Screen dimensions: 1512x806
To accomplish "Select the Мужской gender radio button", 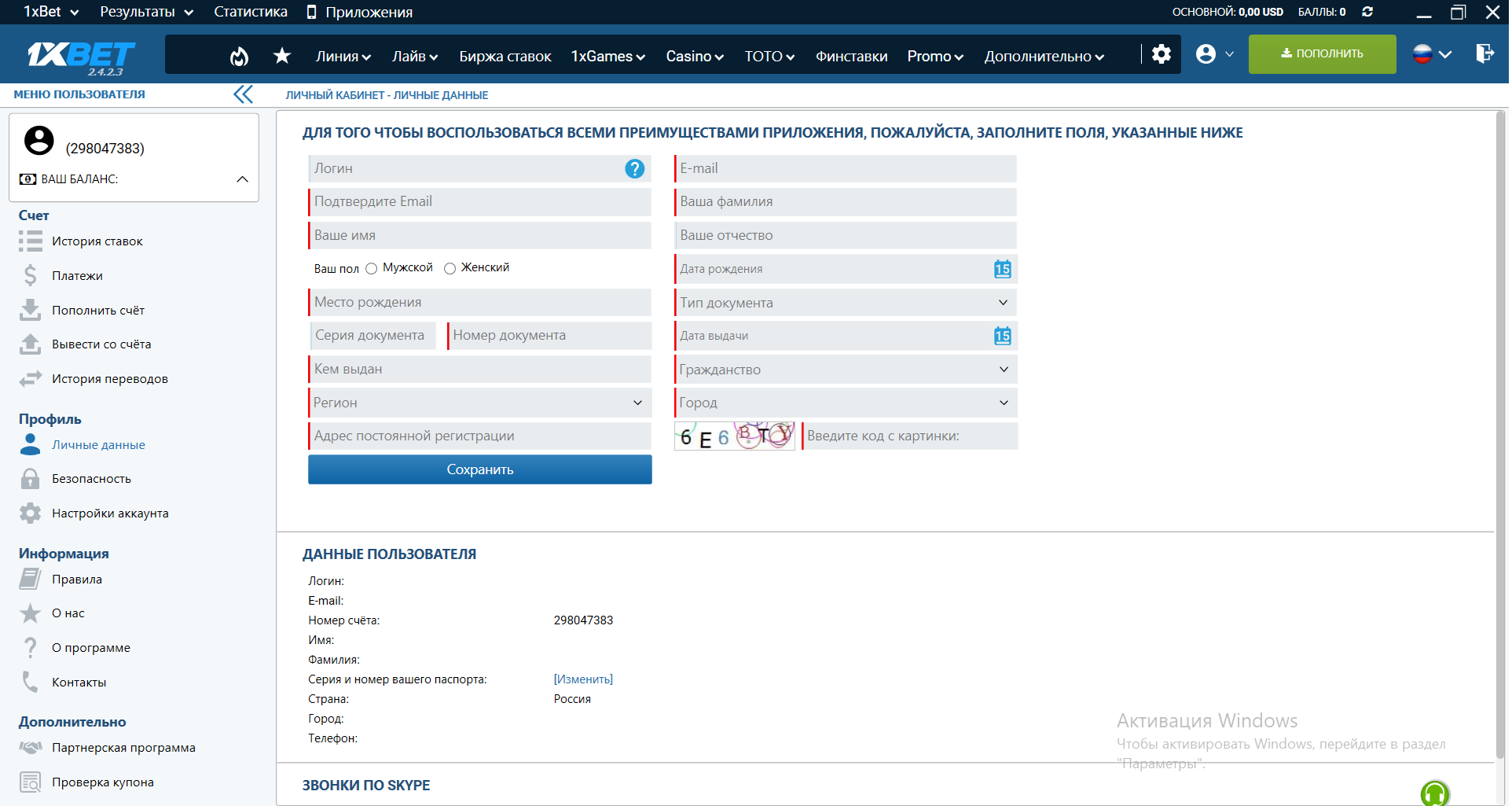I will [372, 269].
